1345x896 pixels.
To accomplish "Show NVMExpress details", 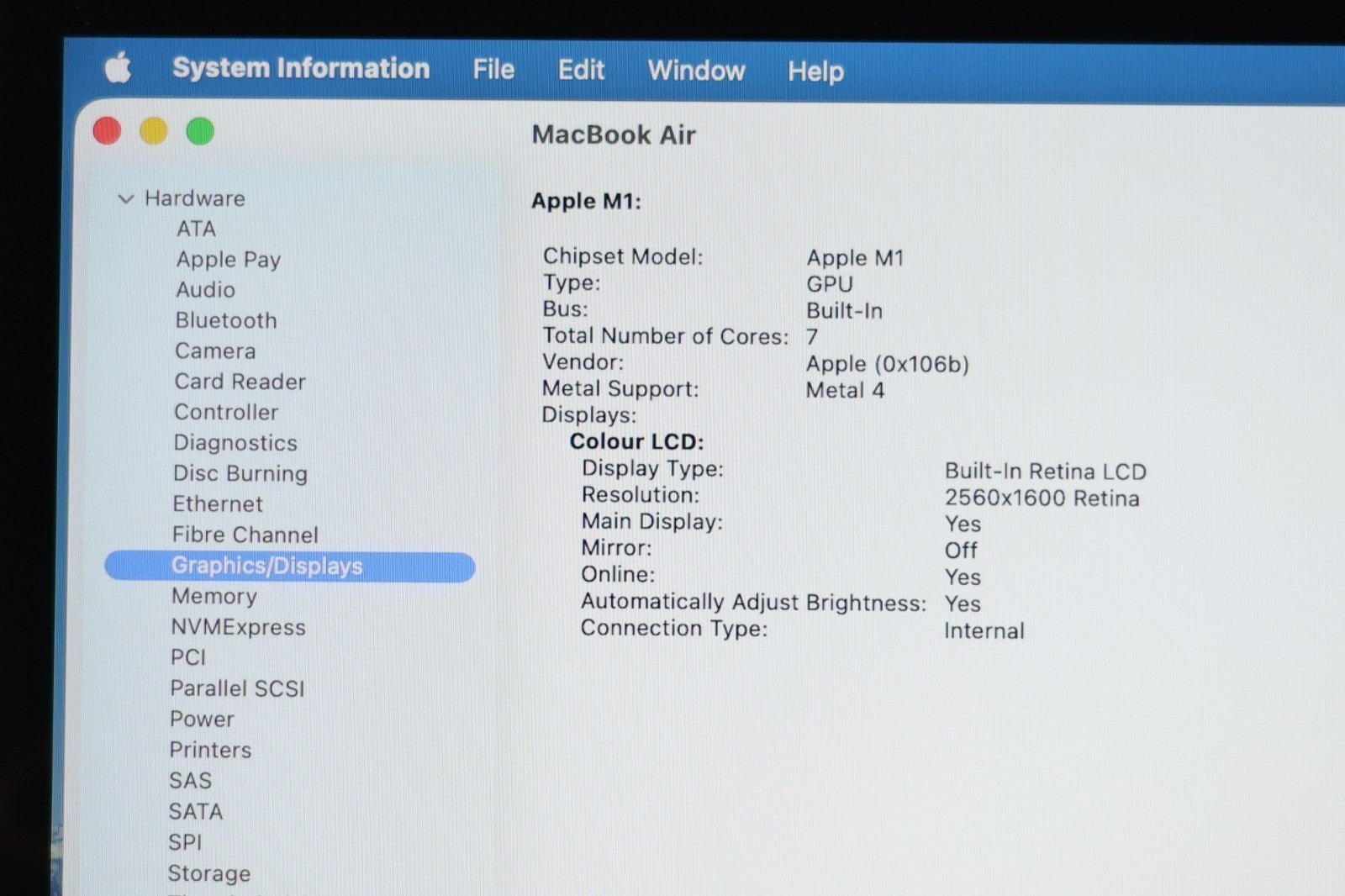I will point(238,627).
